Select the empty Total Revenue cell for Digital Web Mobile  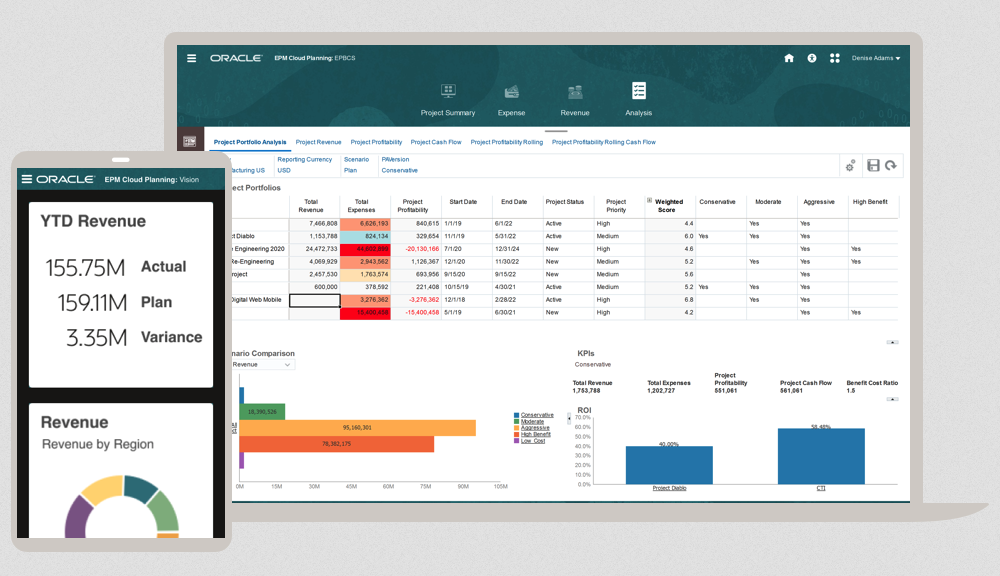(314, 299)
